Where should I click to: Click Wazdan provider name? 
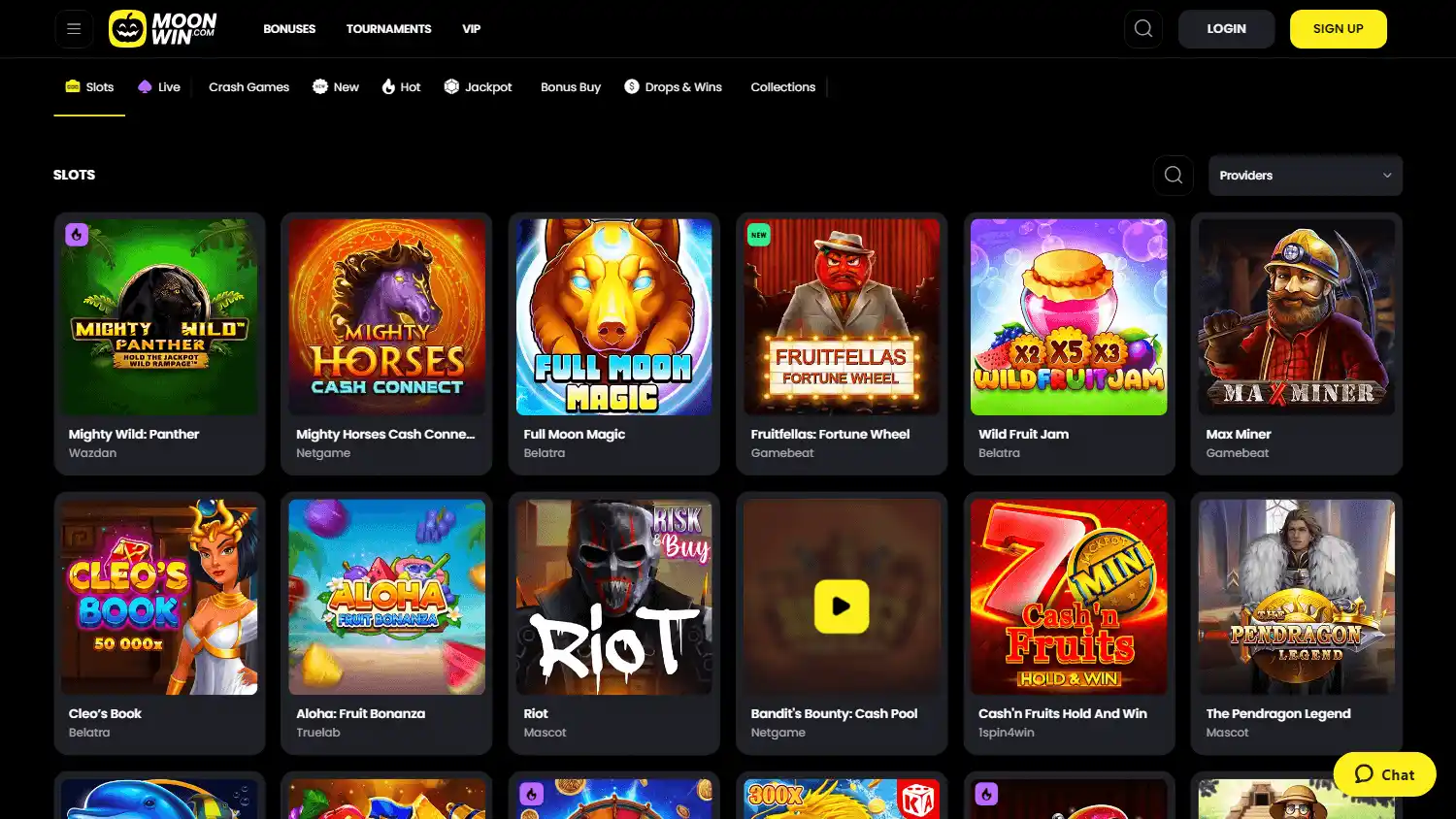[92, 453]
